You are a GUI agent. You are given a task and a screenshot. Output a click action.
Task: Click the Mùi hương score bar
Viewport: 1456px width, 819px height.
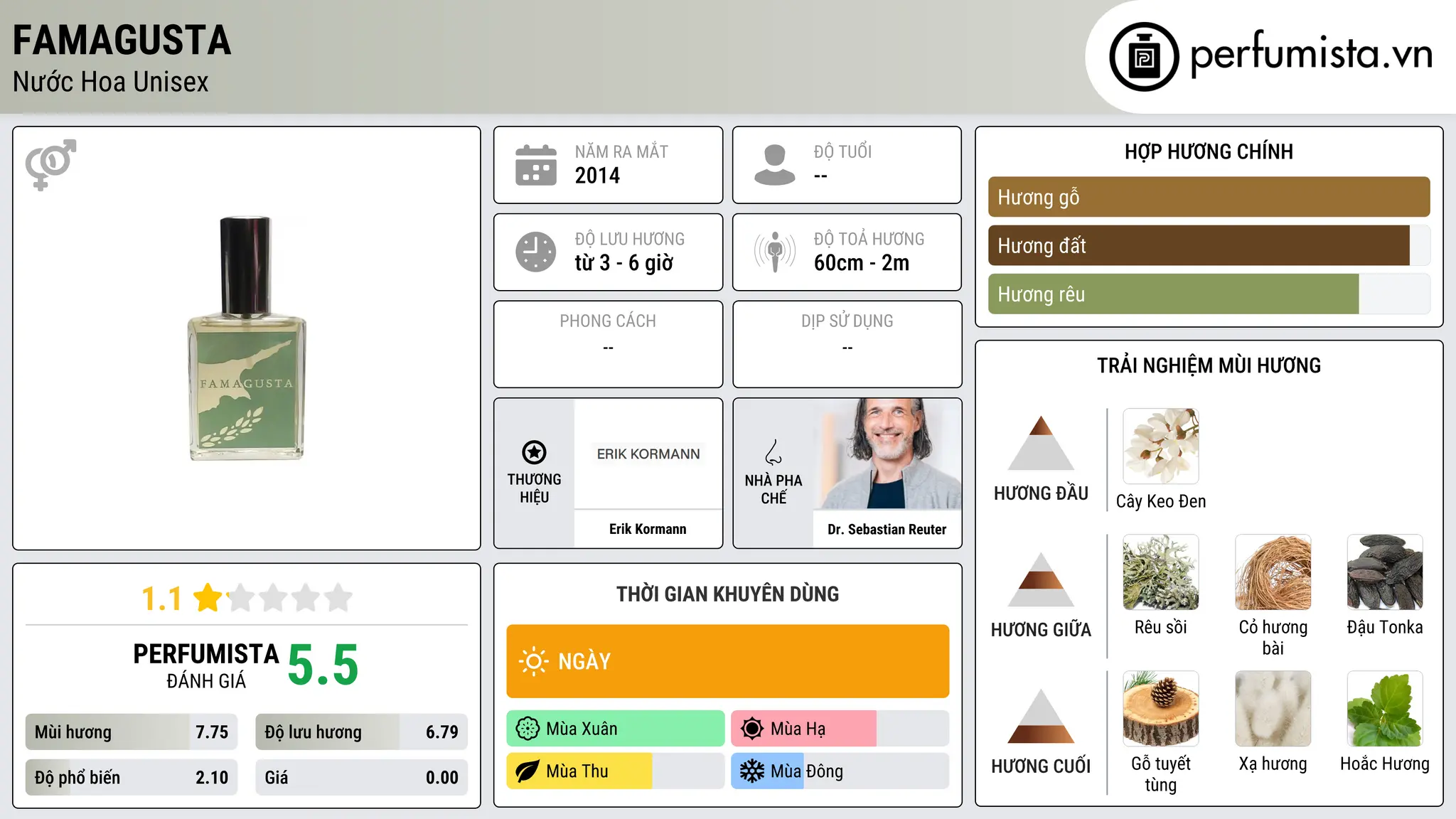(132, 732)
